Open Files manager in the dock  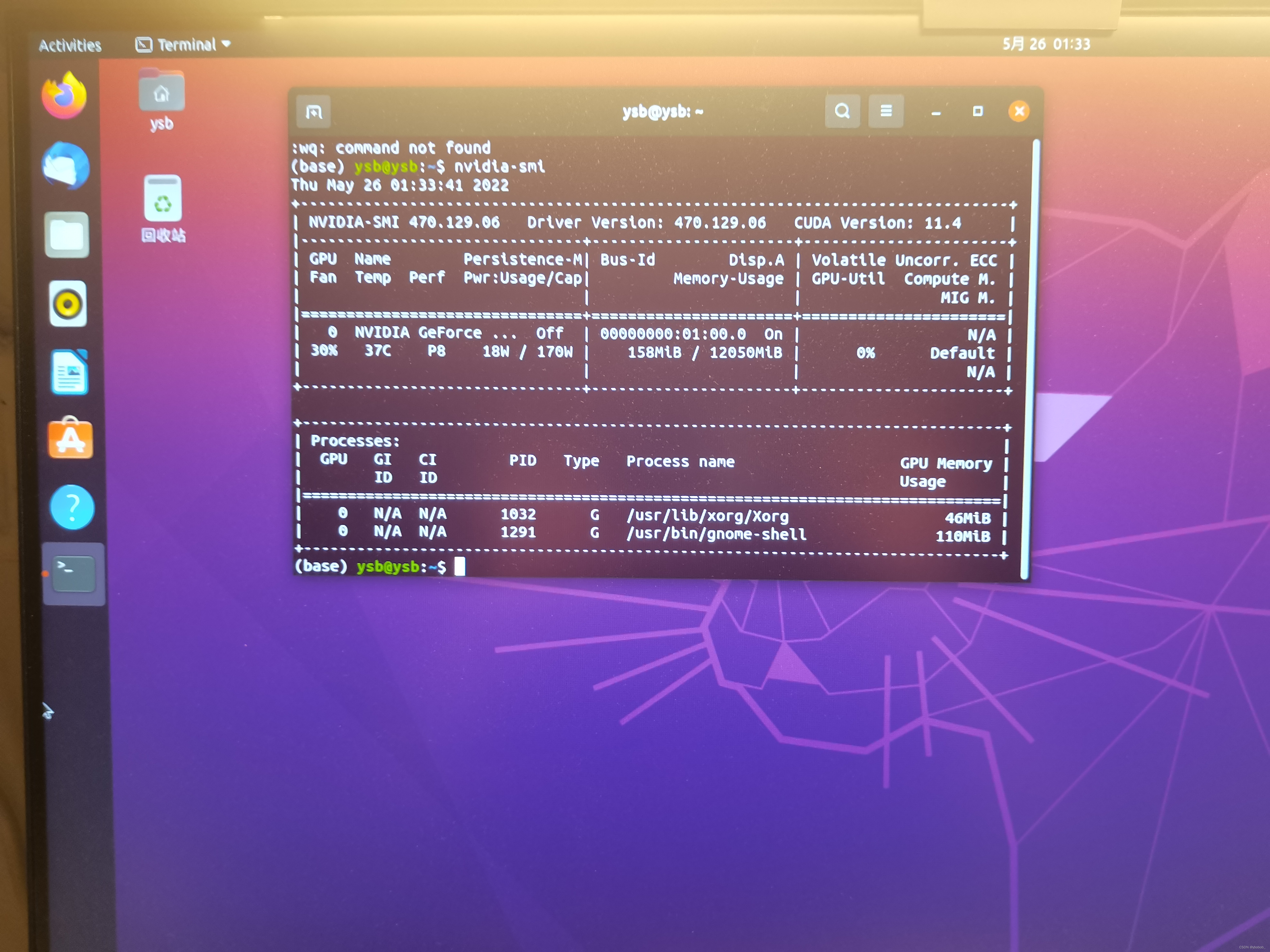coord(67,235)
